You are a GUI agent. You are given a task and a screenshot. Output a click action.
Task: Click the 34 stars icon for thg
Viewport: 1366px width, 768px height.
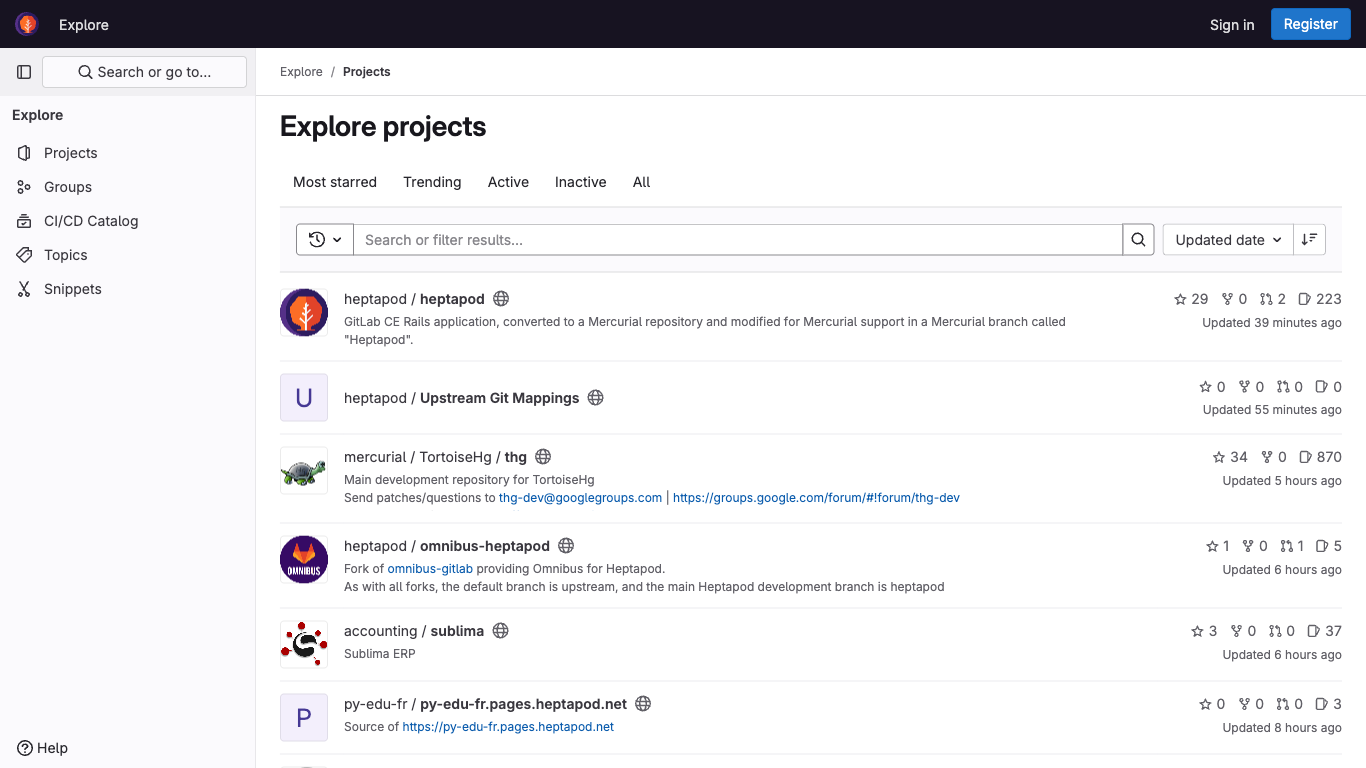1230,457
